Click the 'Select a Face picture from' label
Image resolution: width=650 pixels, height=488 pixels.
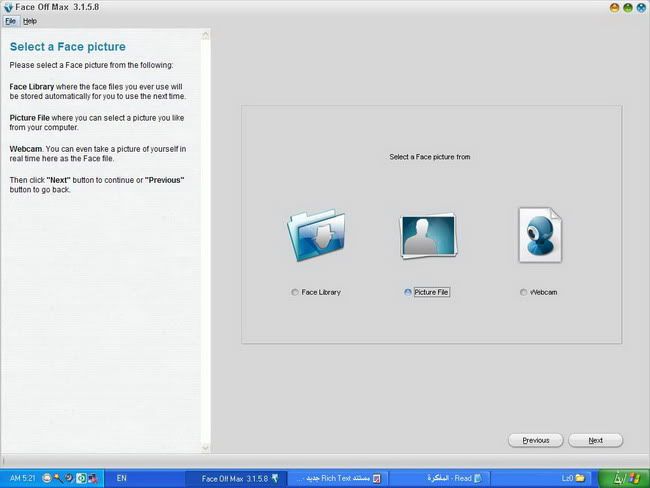(429, 157)
